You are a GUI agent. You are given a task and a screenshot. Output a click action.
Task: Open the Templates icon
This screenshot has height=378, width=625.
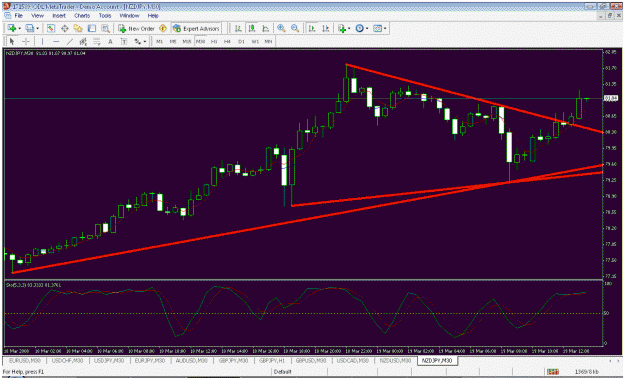coord(377,28)
